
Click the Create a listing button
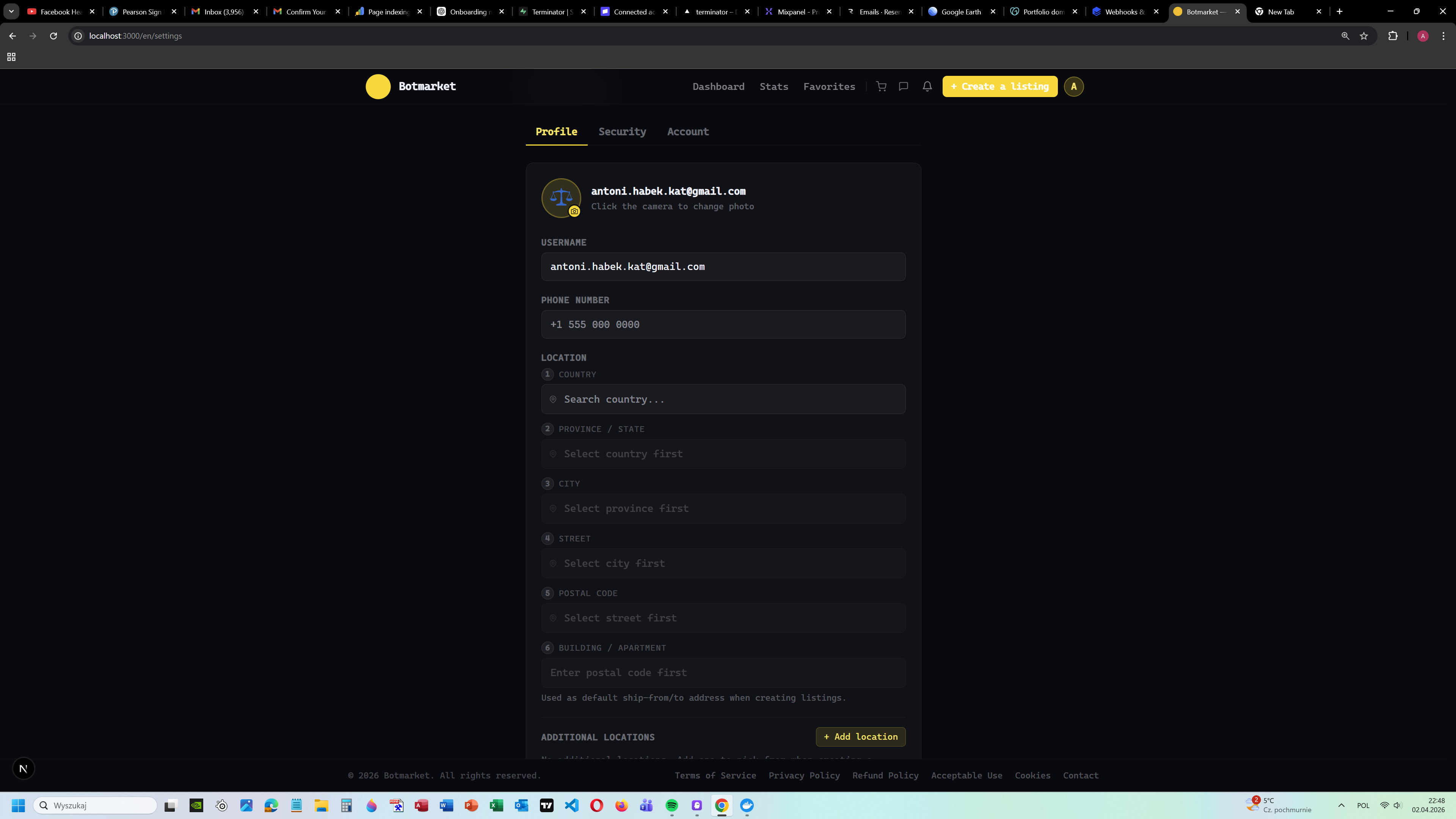[x=999, y=86]
